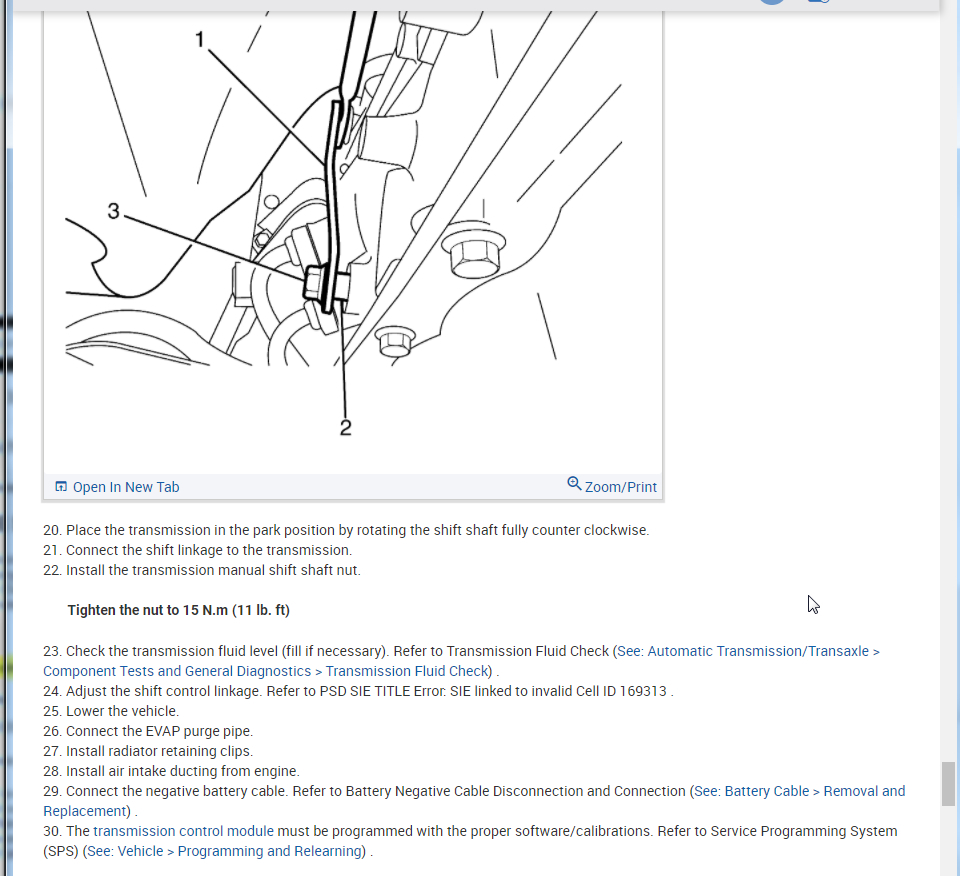Click the bold nut torque specification text

(179, 610)
